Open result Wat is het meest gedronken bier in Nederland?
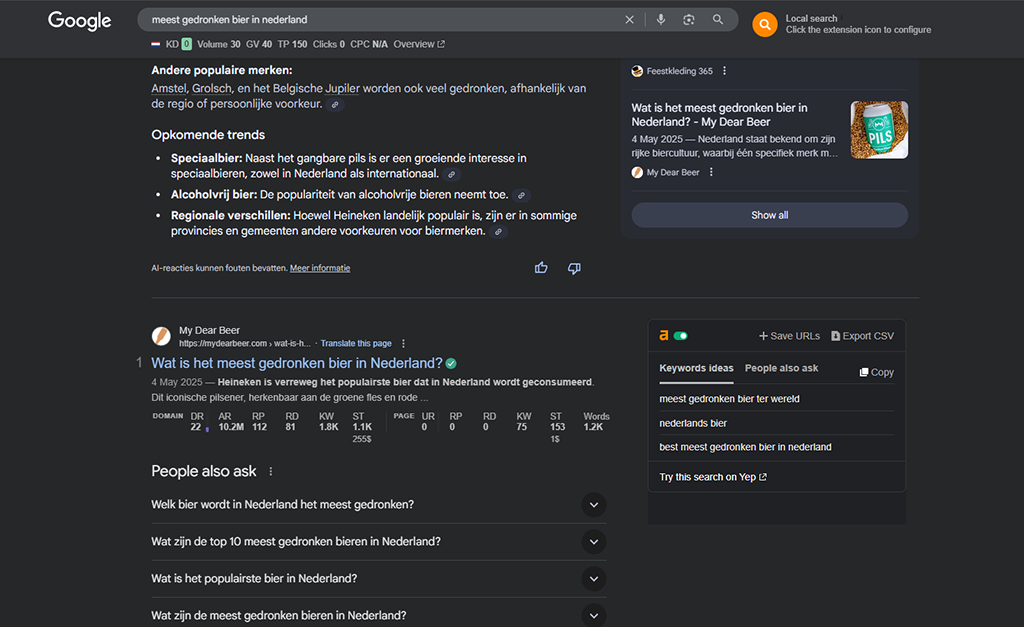Viewport: 1024px width, 627px height. [x=297, y=363]
